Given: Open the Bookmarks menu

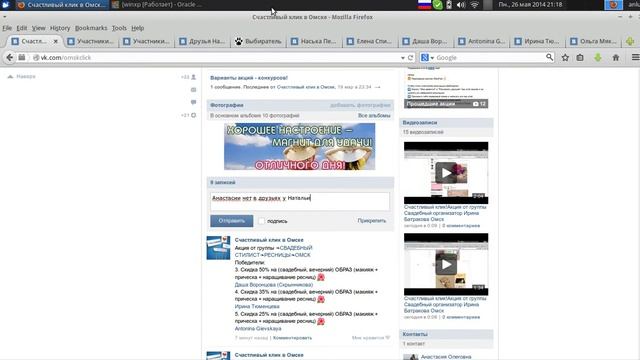Looking at the screenshot, I should 91,28.
